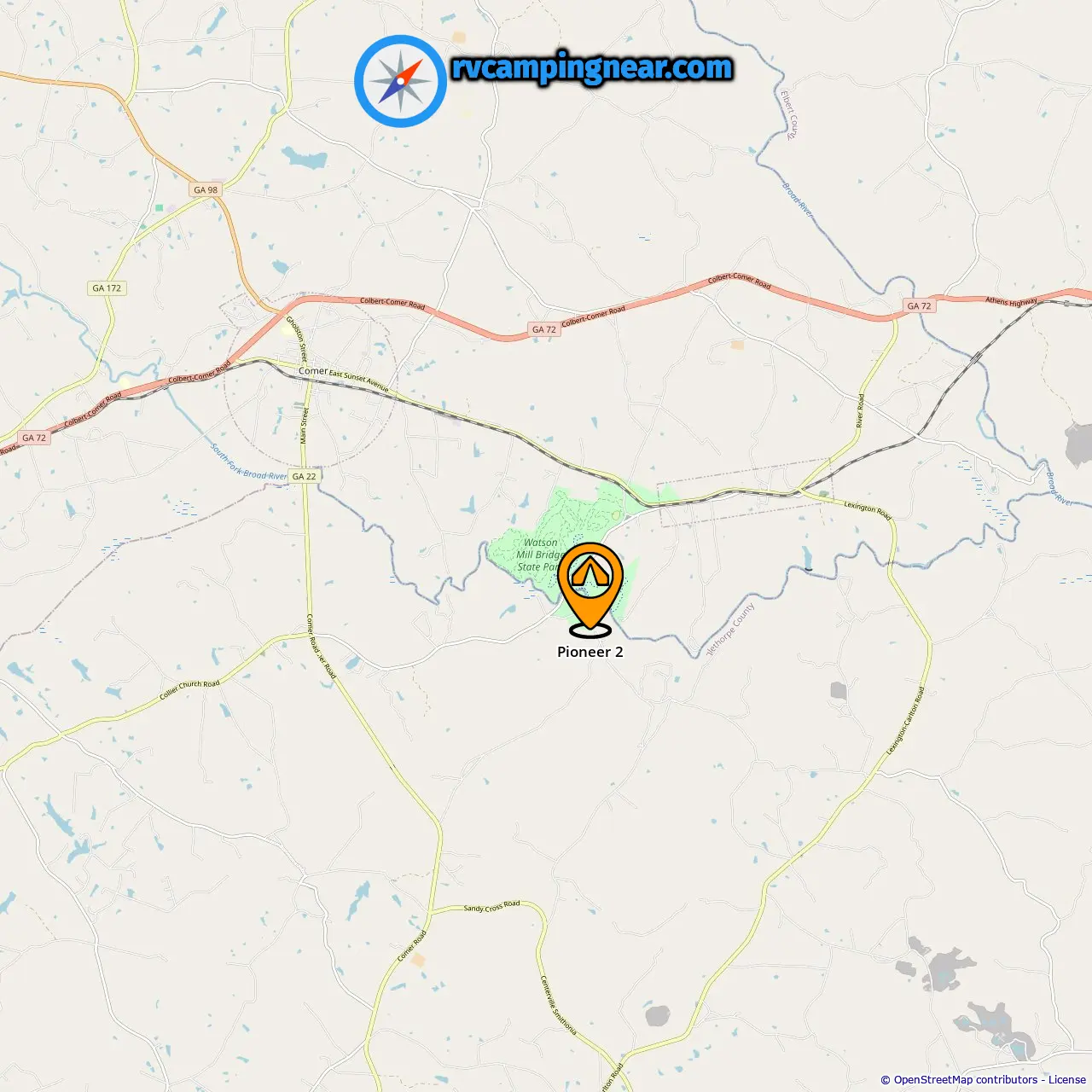This screenshot has height=1092, width=1092.
Task: Click the Watson Mill Bridge State Park label
Action: pos(538,555)
